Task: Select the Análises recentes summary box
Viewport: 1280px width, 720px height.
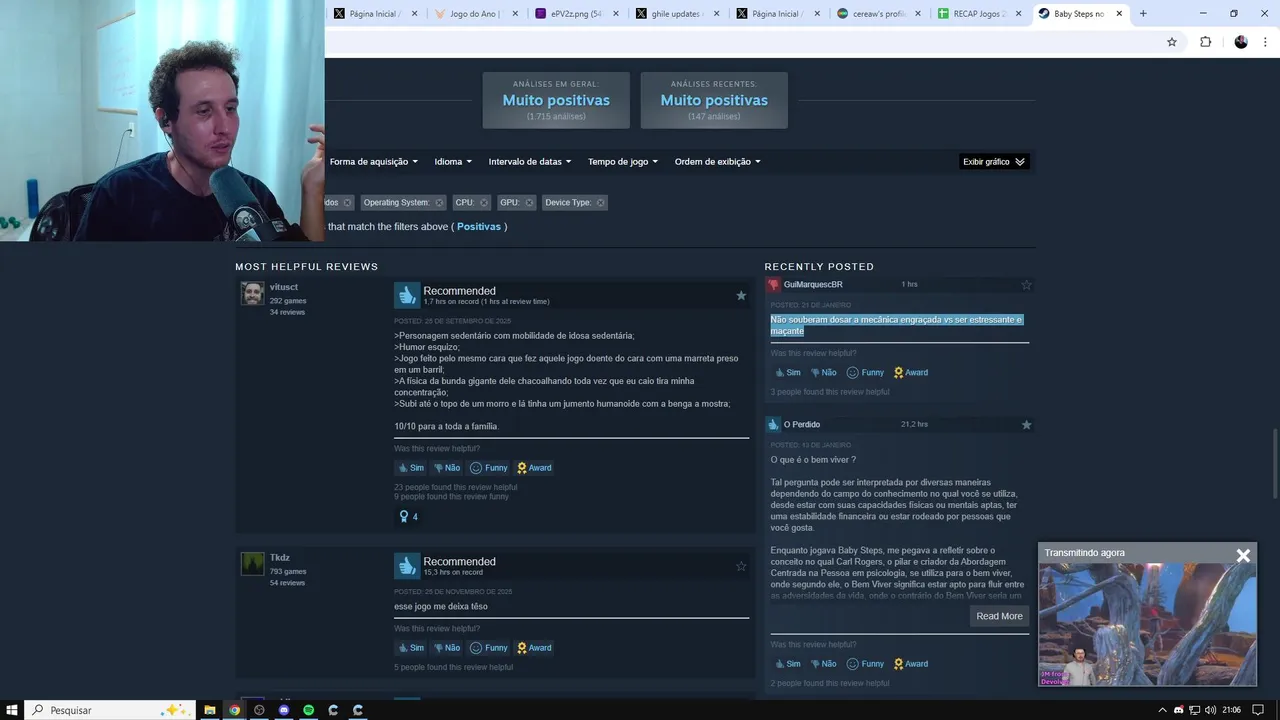Action: (x=714, y=100)
